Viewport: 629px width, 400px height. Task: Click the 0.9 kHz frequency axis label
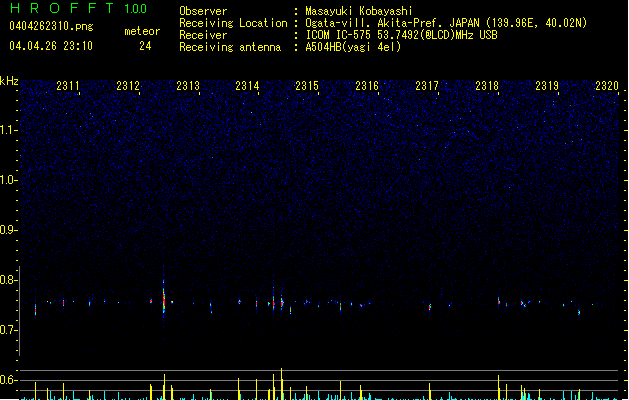(x=9, y=230)
